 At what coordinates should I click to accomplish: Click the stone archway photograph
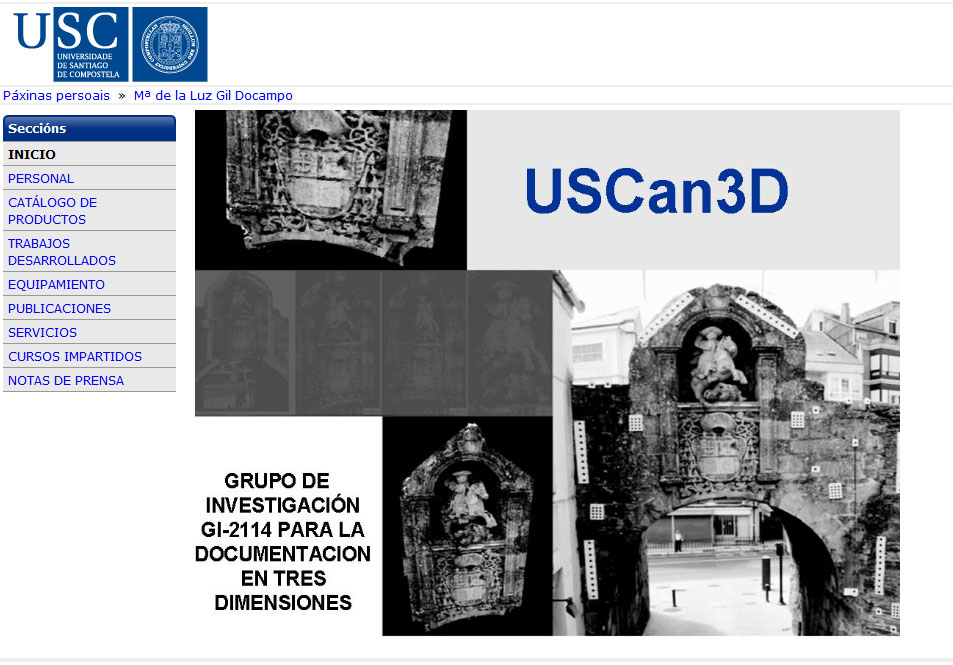(726, 453)
